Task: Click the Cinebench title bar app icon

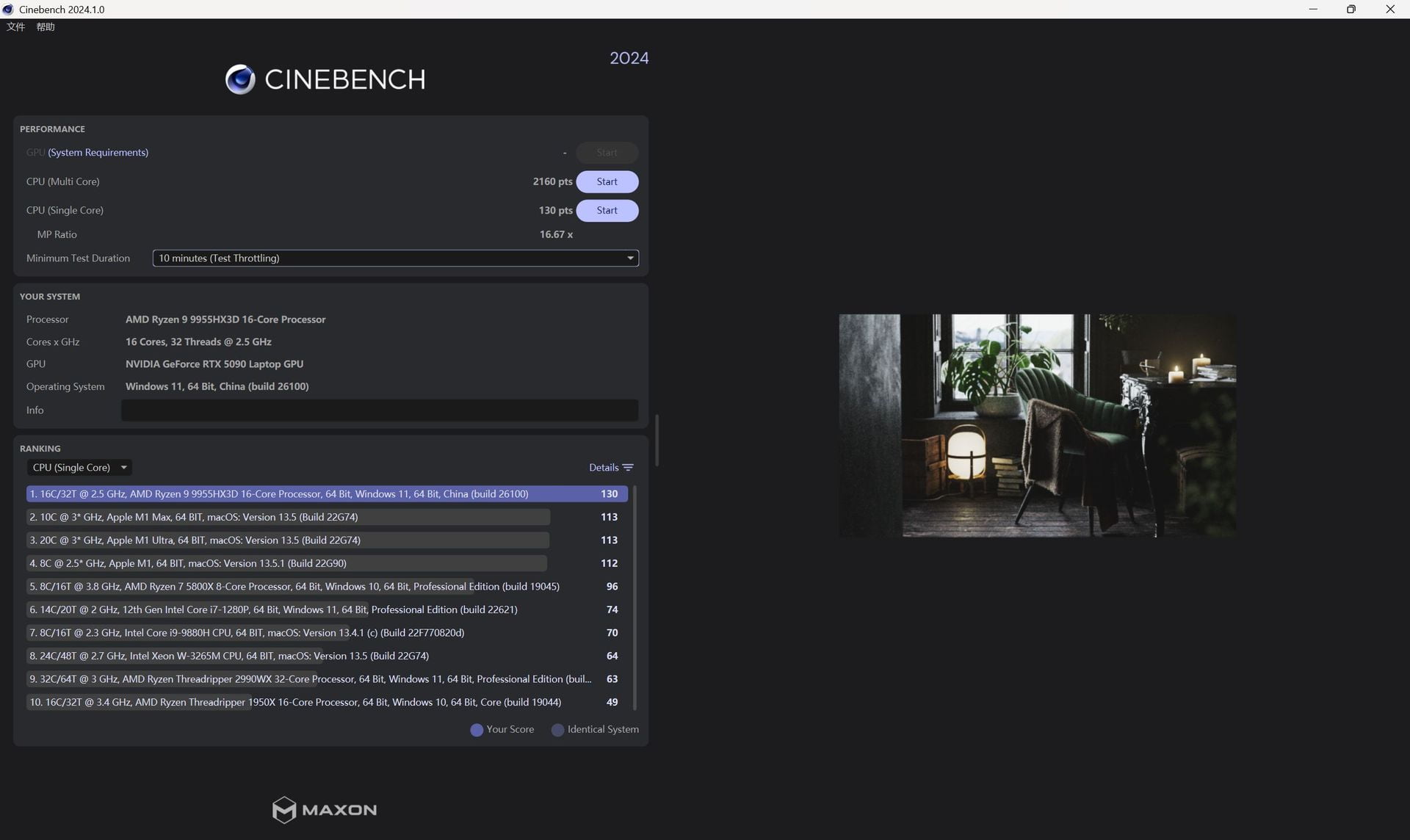Action: point(8,9)
